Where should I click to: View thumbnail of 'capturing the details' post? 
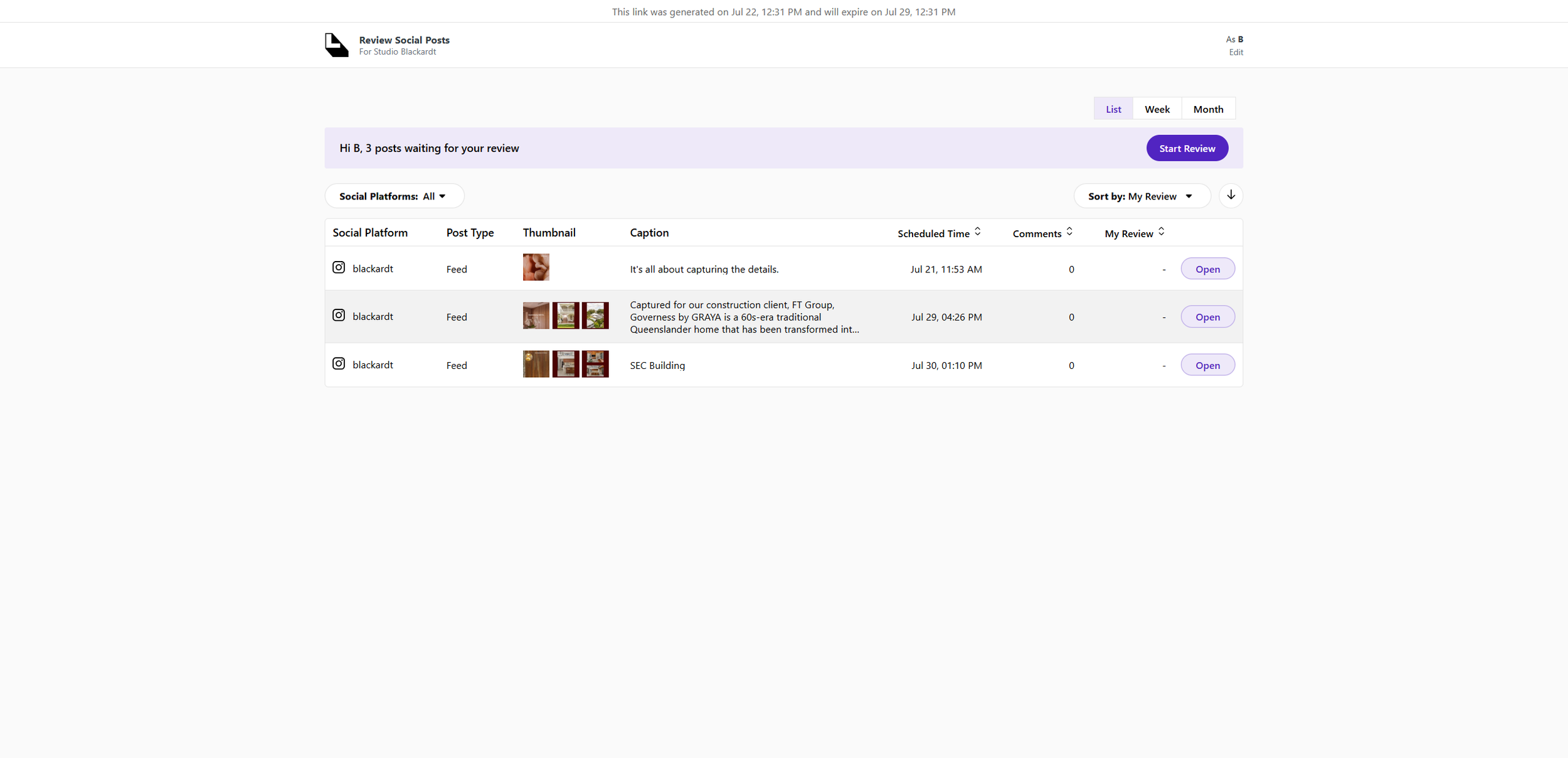click(x=536, y=267)
